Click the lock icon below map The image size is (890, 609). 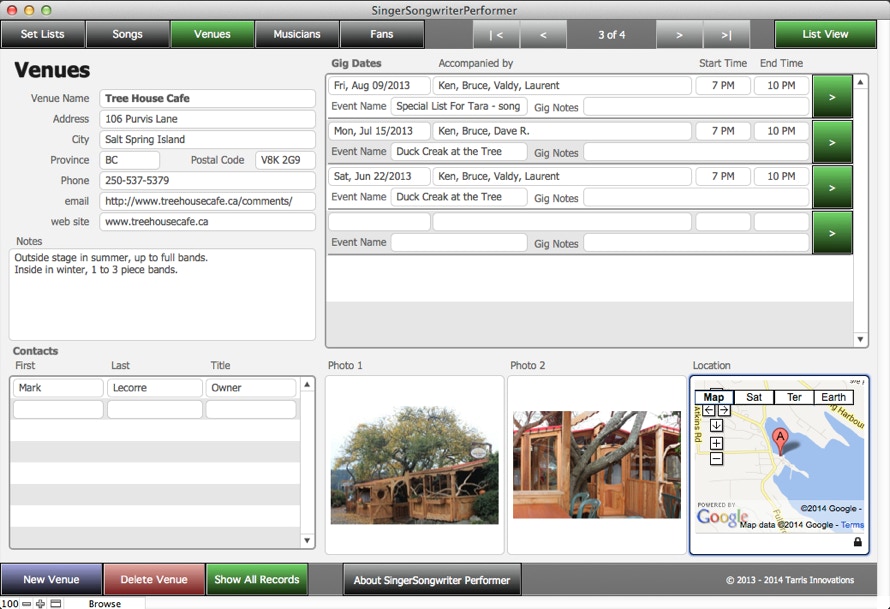tap(857, 542)
